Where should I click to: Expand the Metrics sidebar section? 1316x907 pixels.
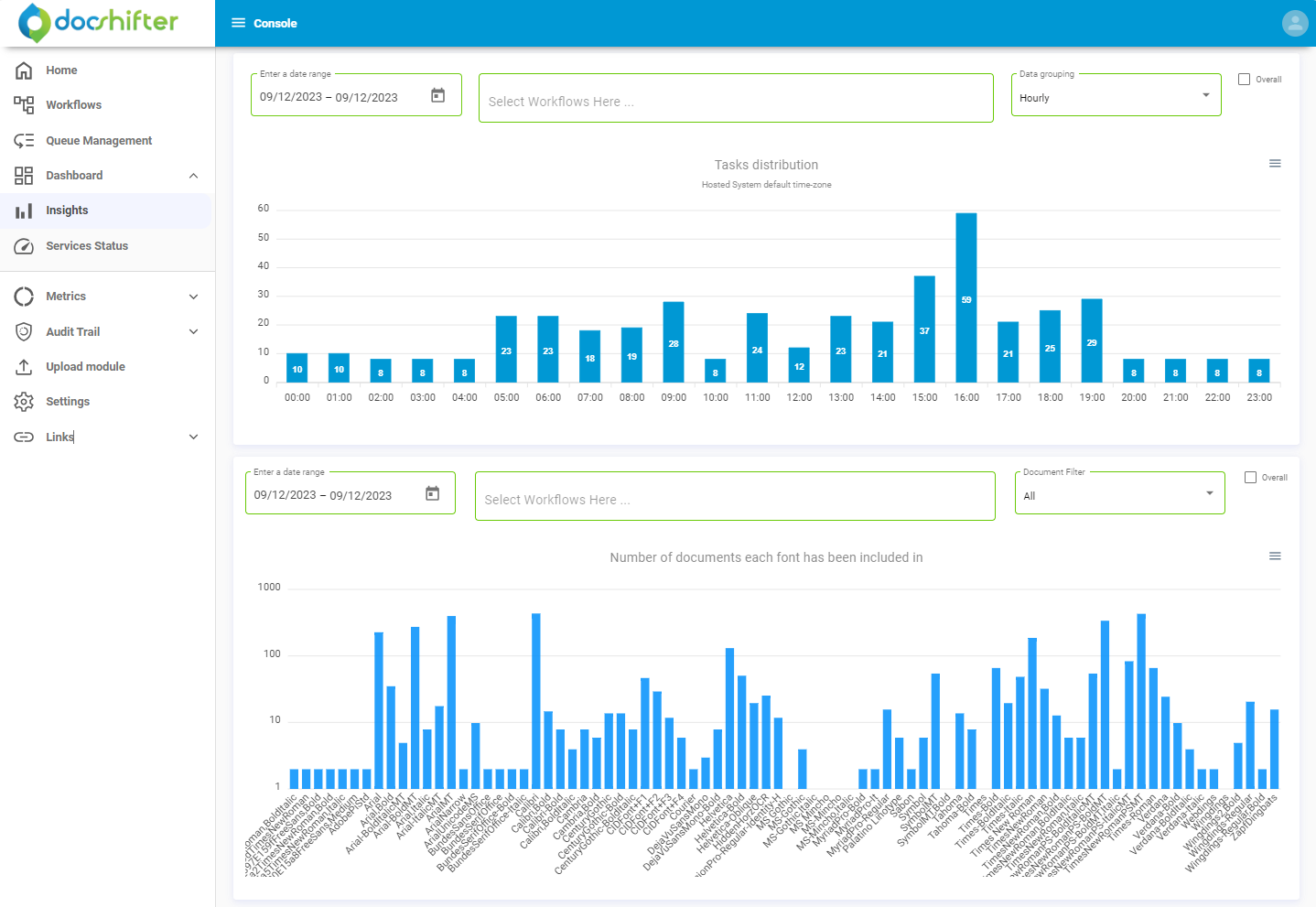pyautogui.click(x=193, y=297)
